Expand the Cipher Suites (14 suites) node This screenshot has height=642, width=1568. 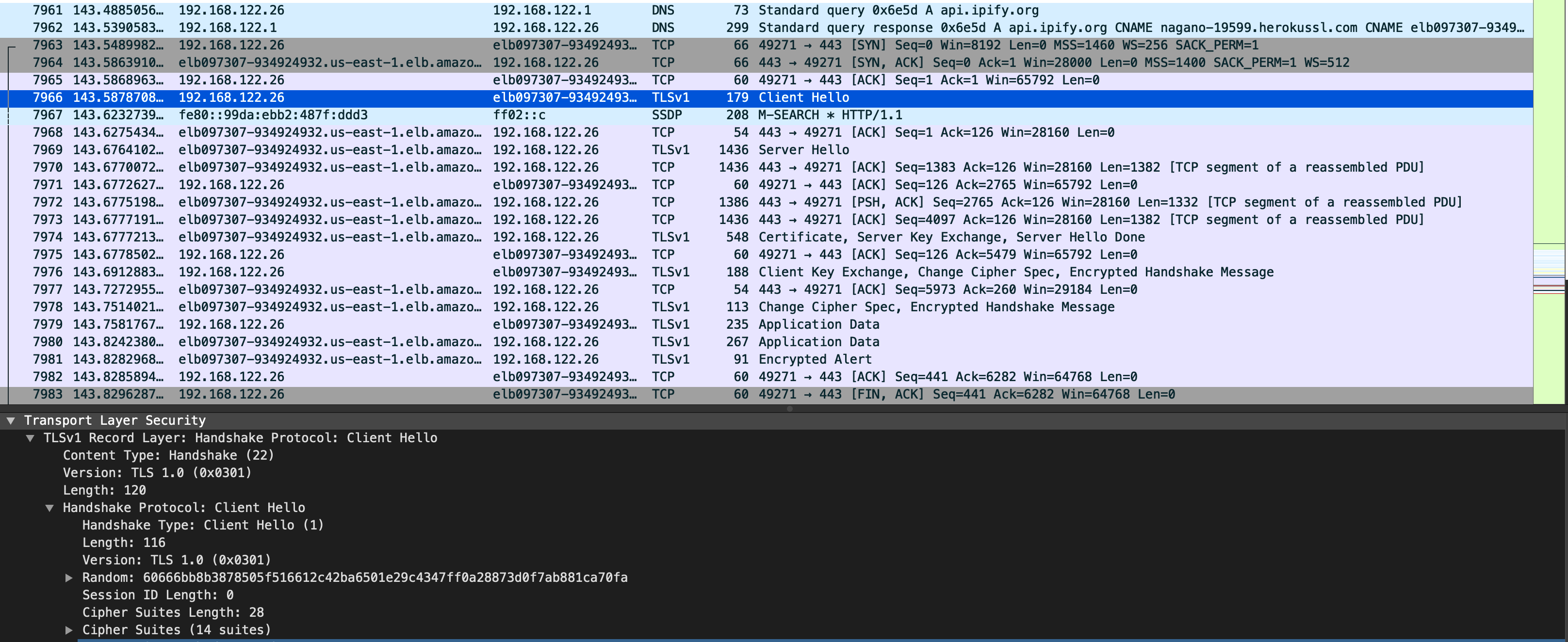click(x=69, y=630)
